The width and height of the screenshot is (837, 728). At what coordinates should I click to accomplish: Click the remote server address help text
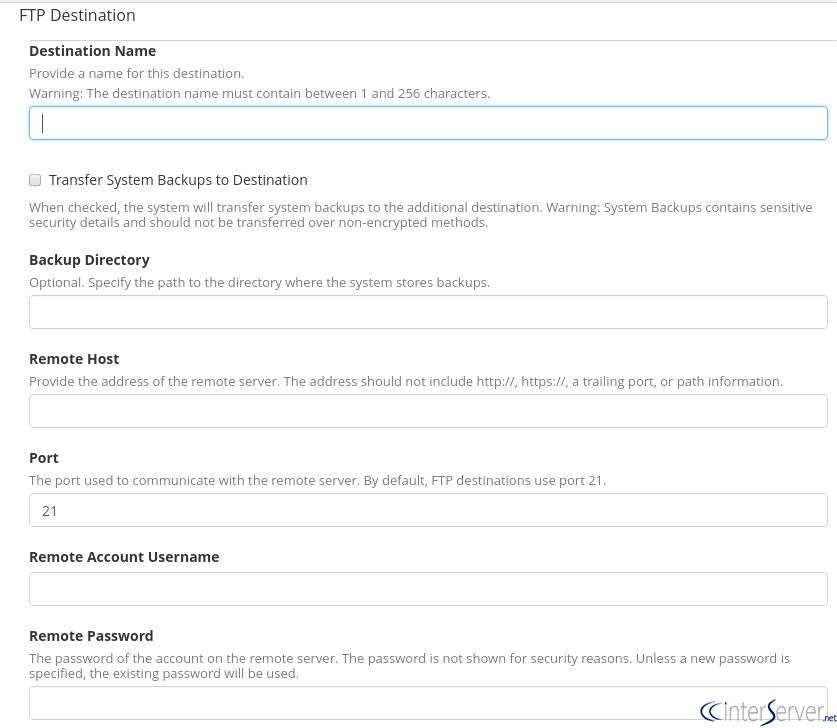[405, 381]
